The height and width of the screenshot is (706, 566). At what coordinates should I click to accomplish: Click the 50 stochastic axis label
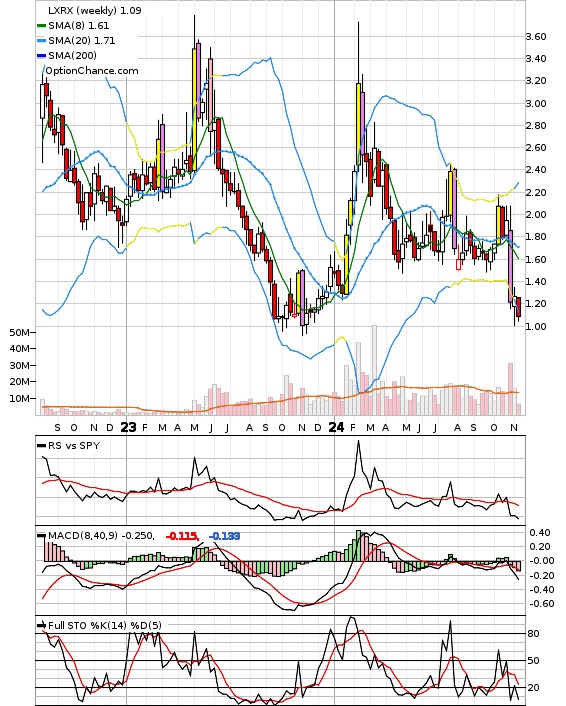(534, 661)
